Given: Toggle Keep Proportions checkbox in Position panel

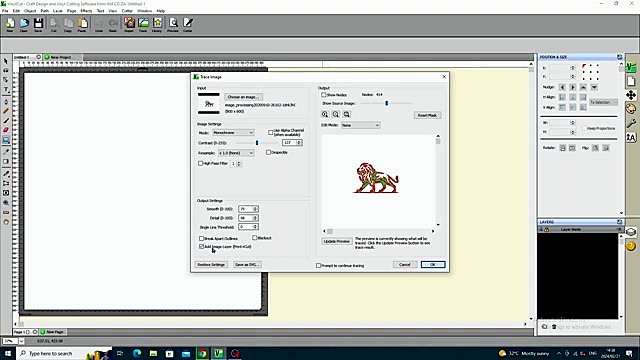Looking at the screenshot, I should pos(584,128).
